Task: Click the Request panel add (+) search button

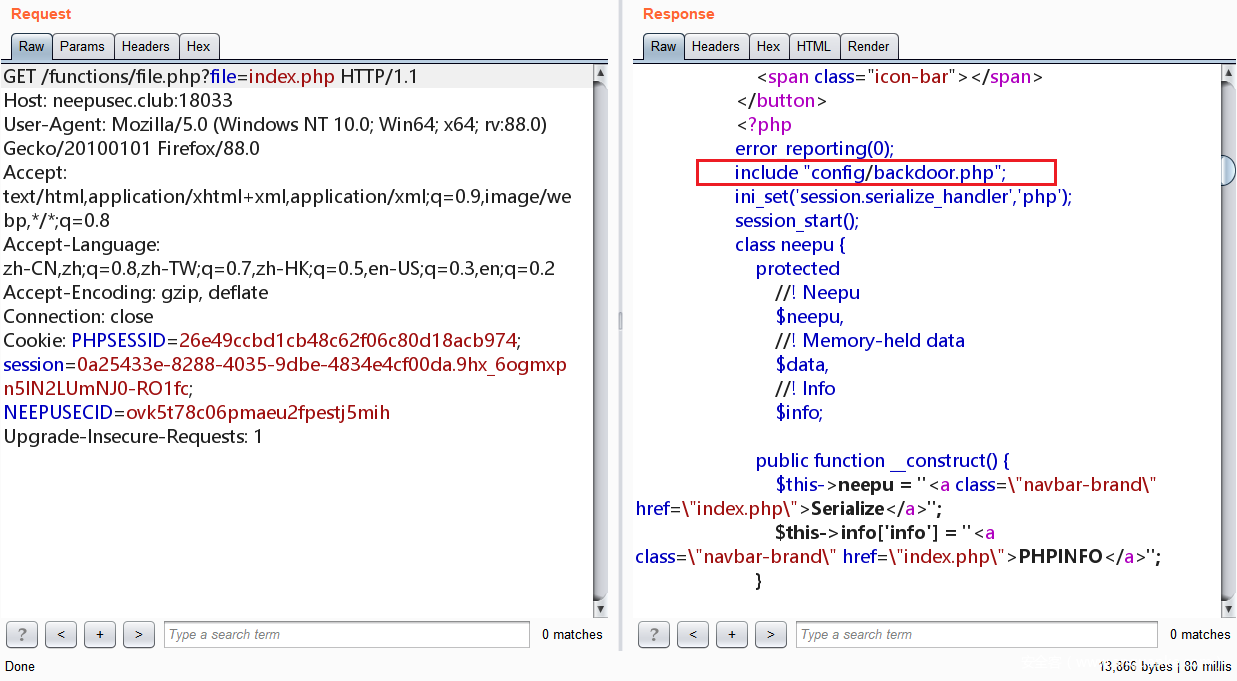Action: (x=100, y=634)
